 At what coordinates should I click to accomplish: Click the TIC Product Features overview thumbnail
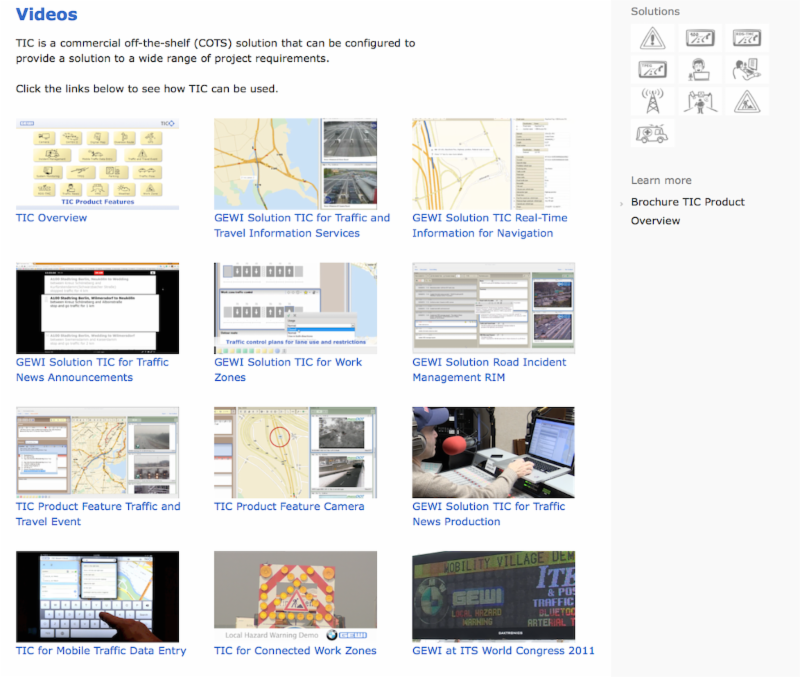[x=97, y=164]
